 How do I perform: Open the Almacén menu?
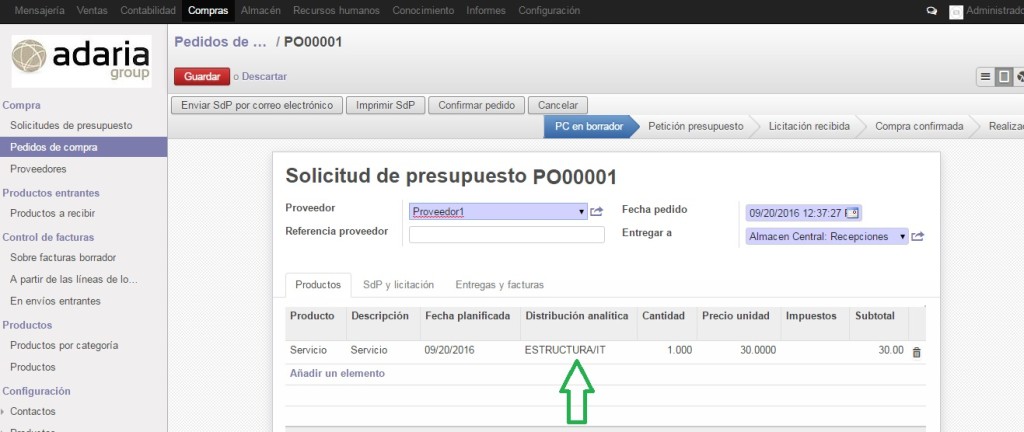click(261, 10)
